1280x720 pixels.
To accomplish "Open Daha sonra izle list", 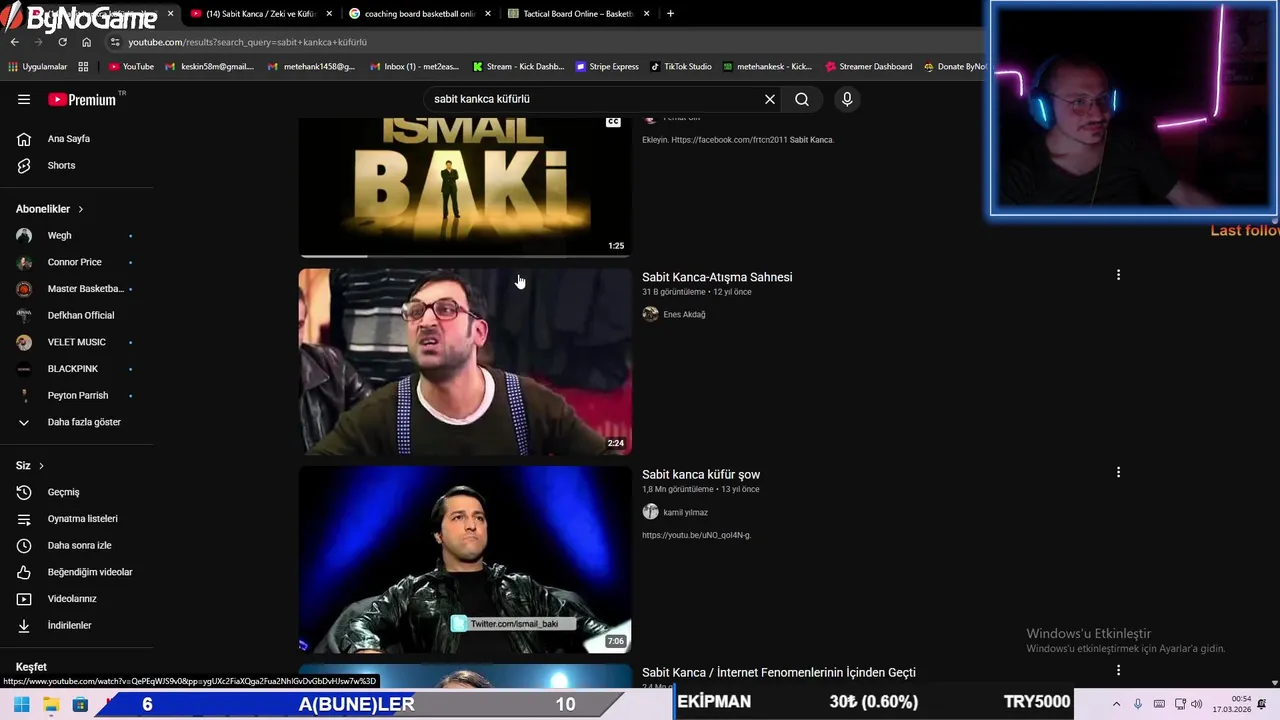I will pyautogui.click(x=77, y=545).
